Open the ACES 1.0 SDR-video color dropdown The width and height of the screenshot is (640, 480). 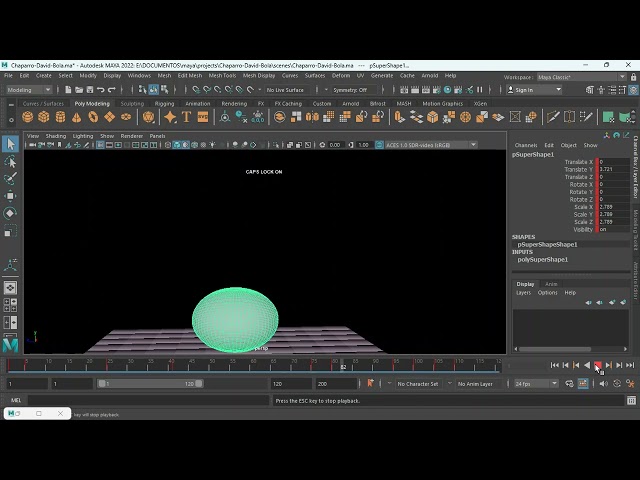[x=431, y=145]
